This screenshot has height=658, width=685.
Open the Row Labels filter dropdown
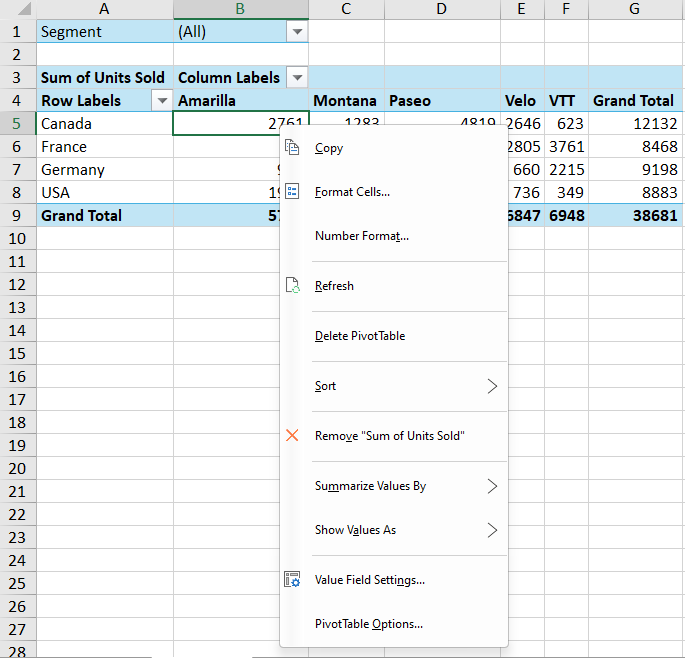[x=162, y=101]
